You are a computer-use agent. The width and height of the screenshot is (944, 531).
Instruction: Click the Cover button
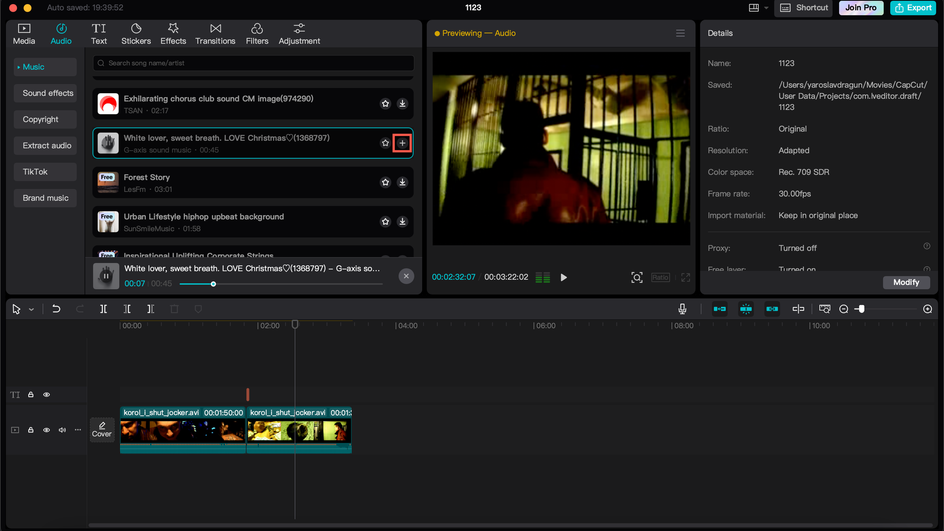(x=102, y=430)
